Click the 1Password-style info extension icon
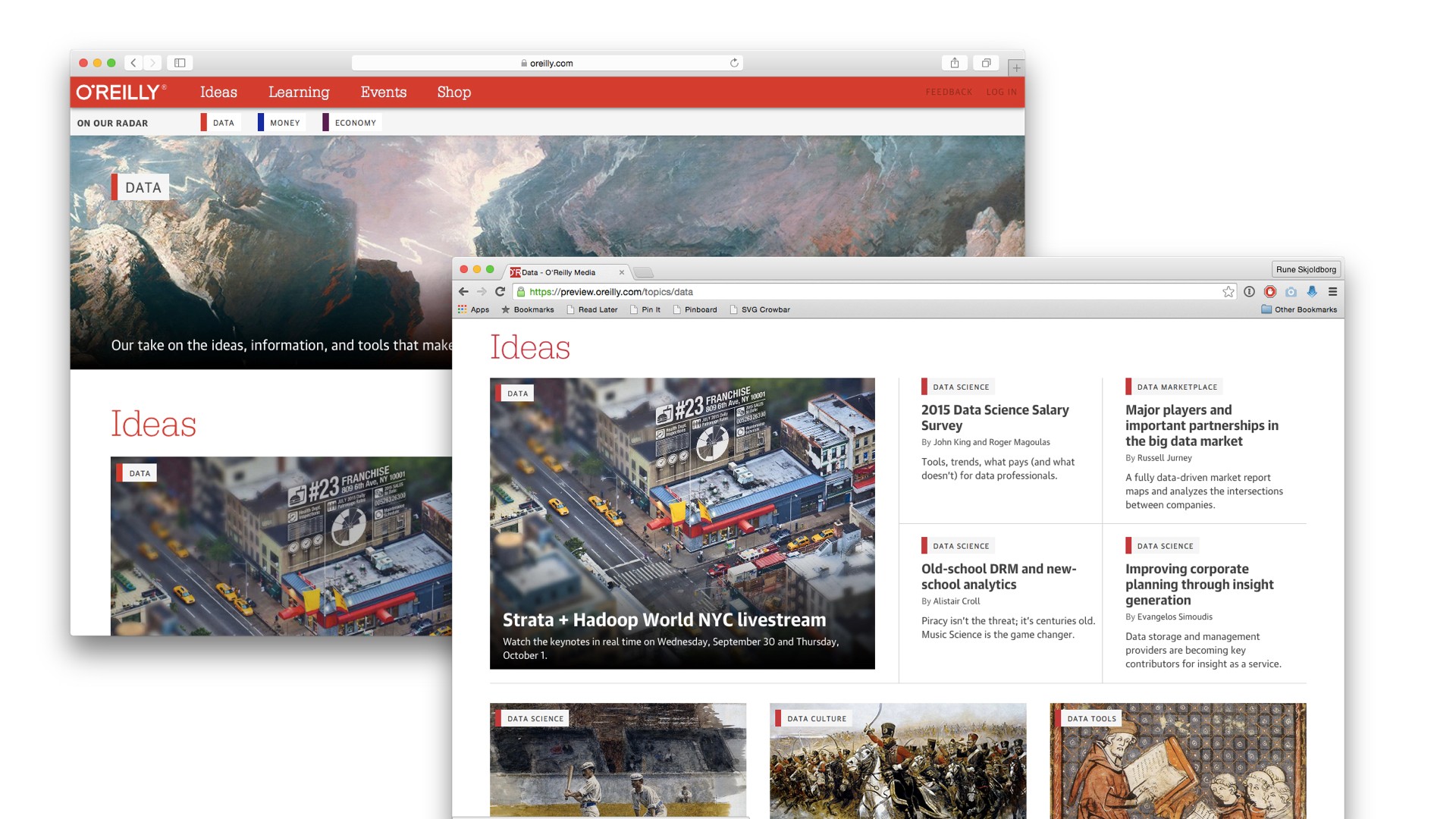 click(x=1249, y=291)
